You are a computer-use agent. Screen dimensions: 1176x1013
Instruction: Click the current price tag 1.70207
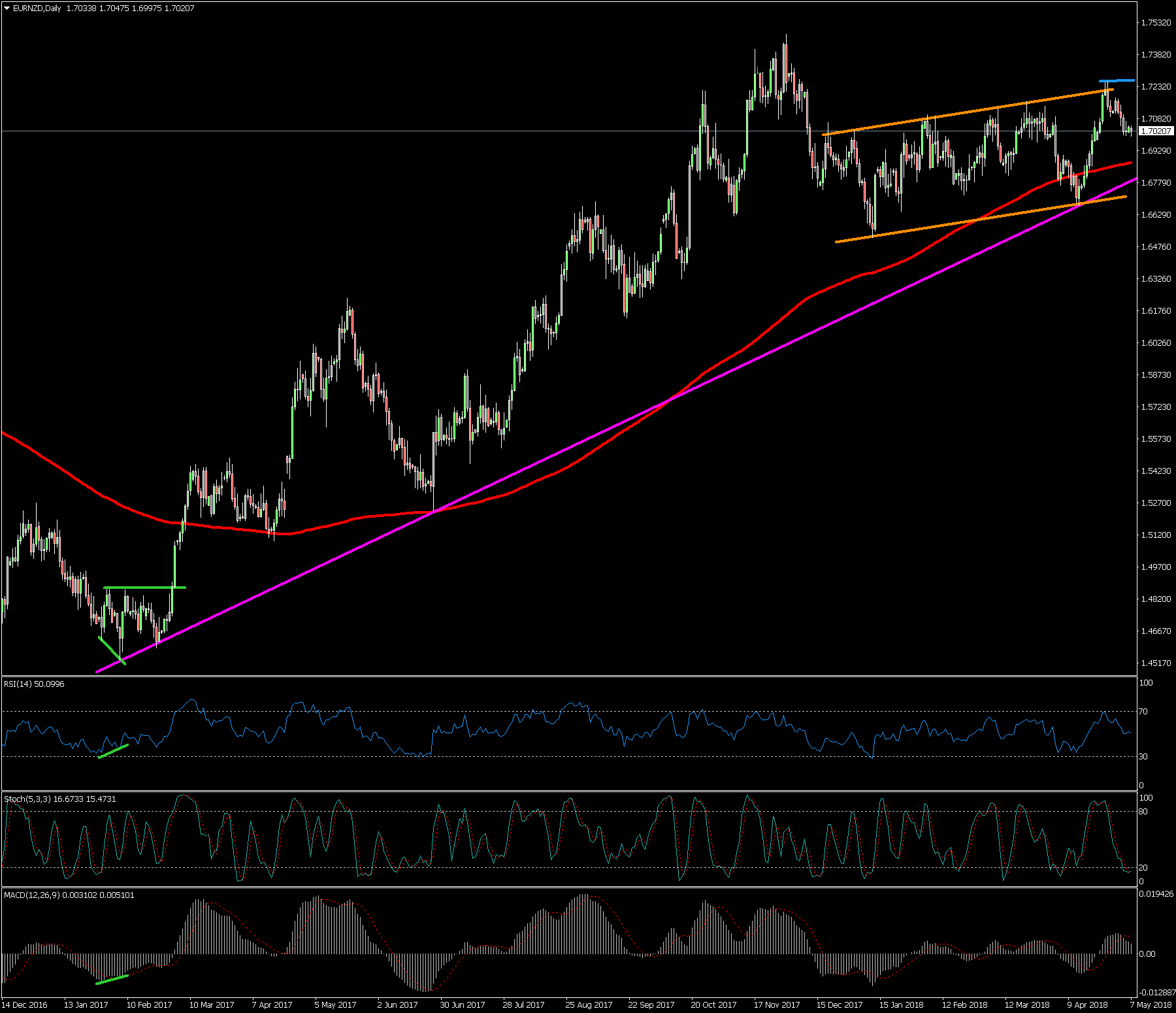(1155, 131)
